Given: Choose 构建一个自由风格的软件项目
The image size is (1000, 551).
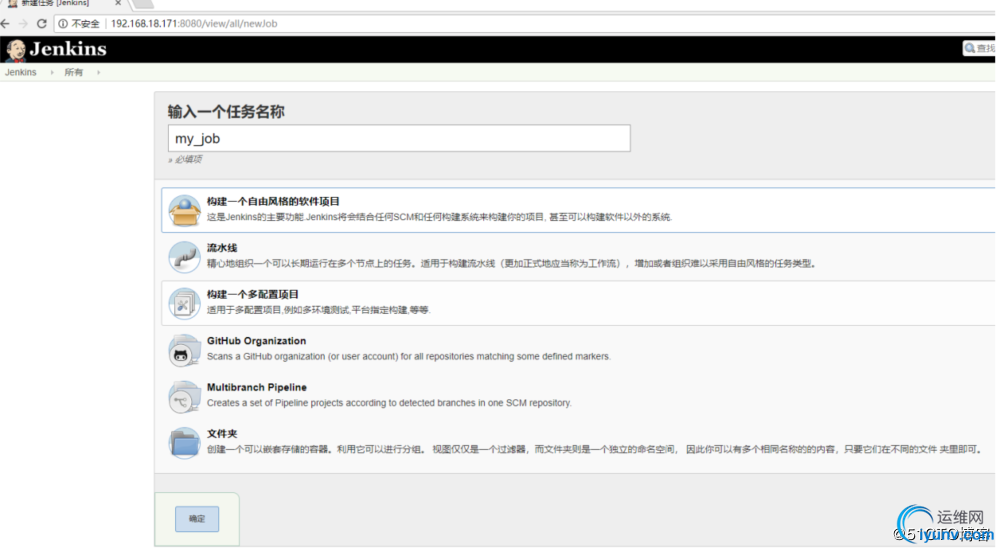Looking at the screenshot, I should coord(273,202).
